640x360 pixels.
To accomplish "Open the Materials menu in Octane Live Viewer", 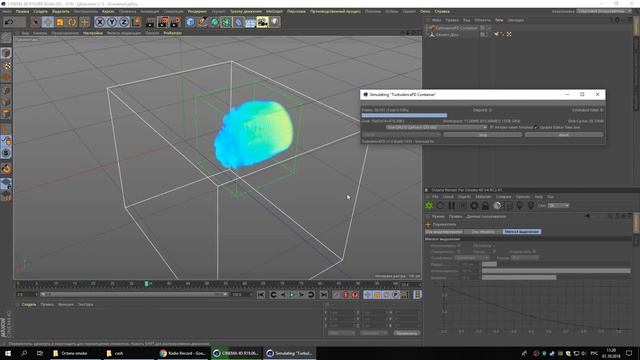I will point(483,197).
